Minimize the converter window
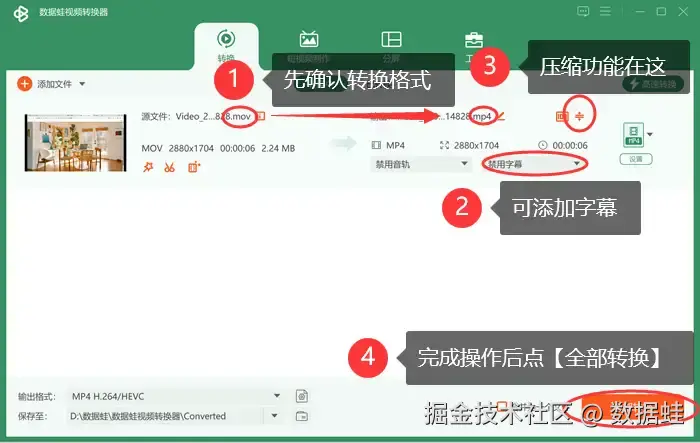700x443 pixels. click(x=640, y=12)
